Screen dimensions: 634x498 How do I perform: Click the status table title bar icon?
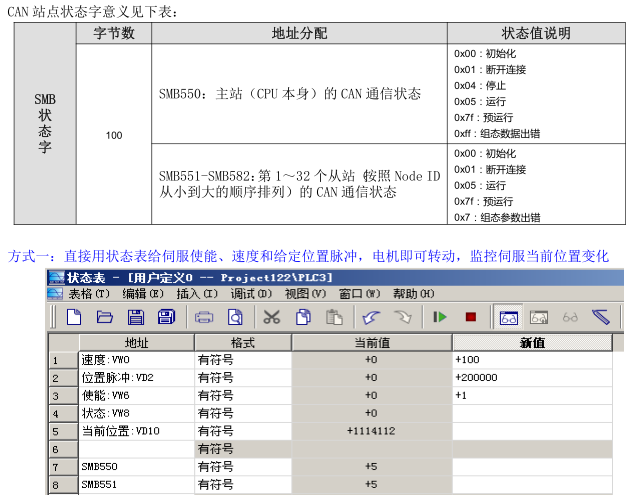pyautogui.click(x=56, y=278)
